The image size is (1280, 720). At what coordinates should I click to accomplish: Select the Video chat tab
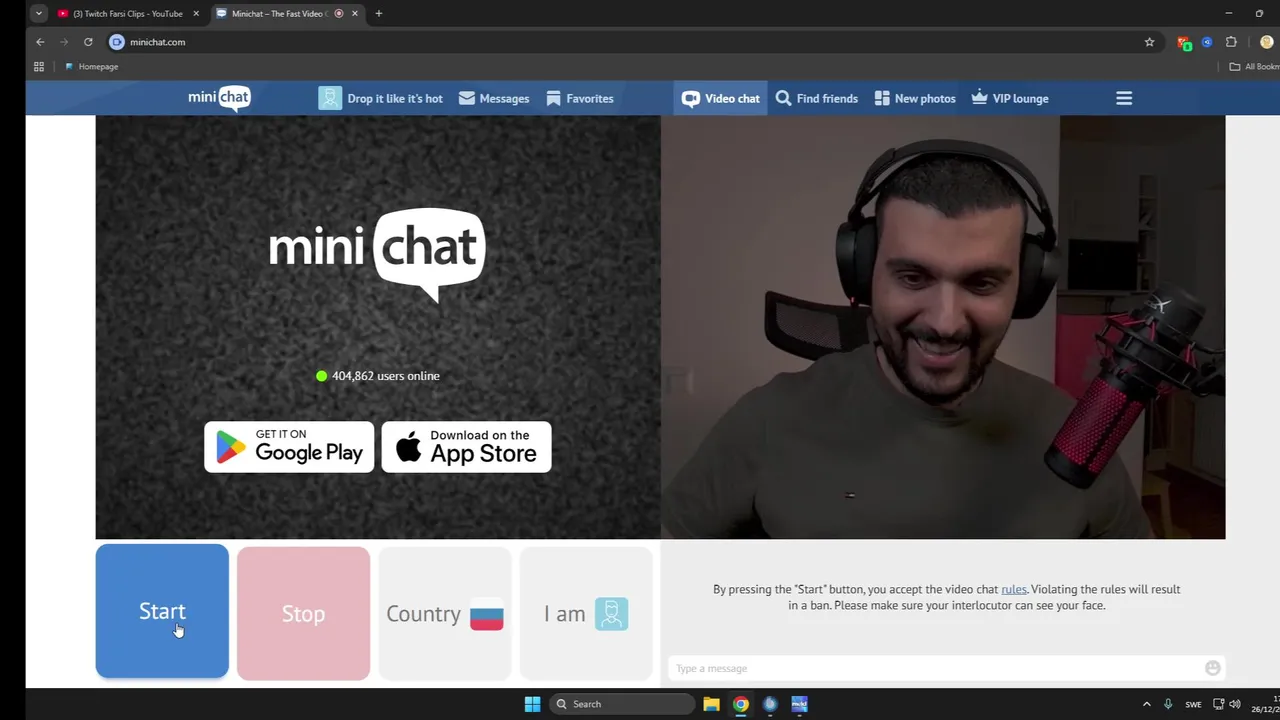tap(721, 98)
